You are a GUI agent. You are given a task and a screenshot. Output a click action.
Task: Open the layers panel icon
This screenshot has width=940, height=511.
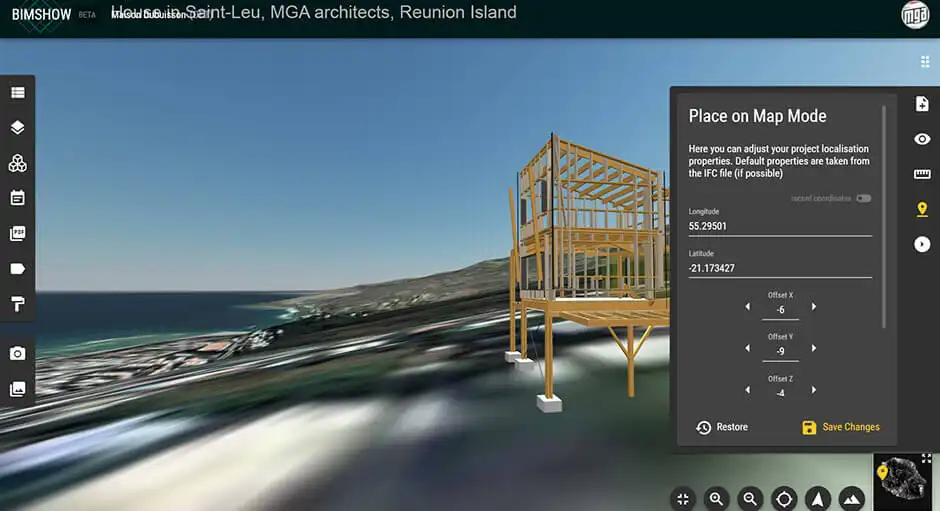coord(17,128)
